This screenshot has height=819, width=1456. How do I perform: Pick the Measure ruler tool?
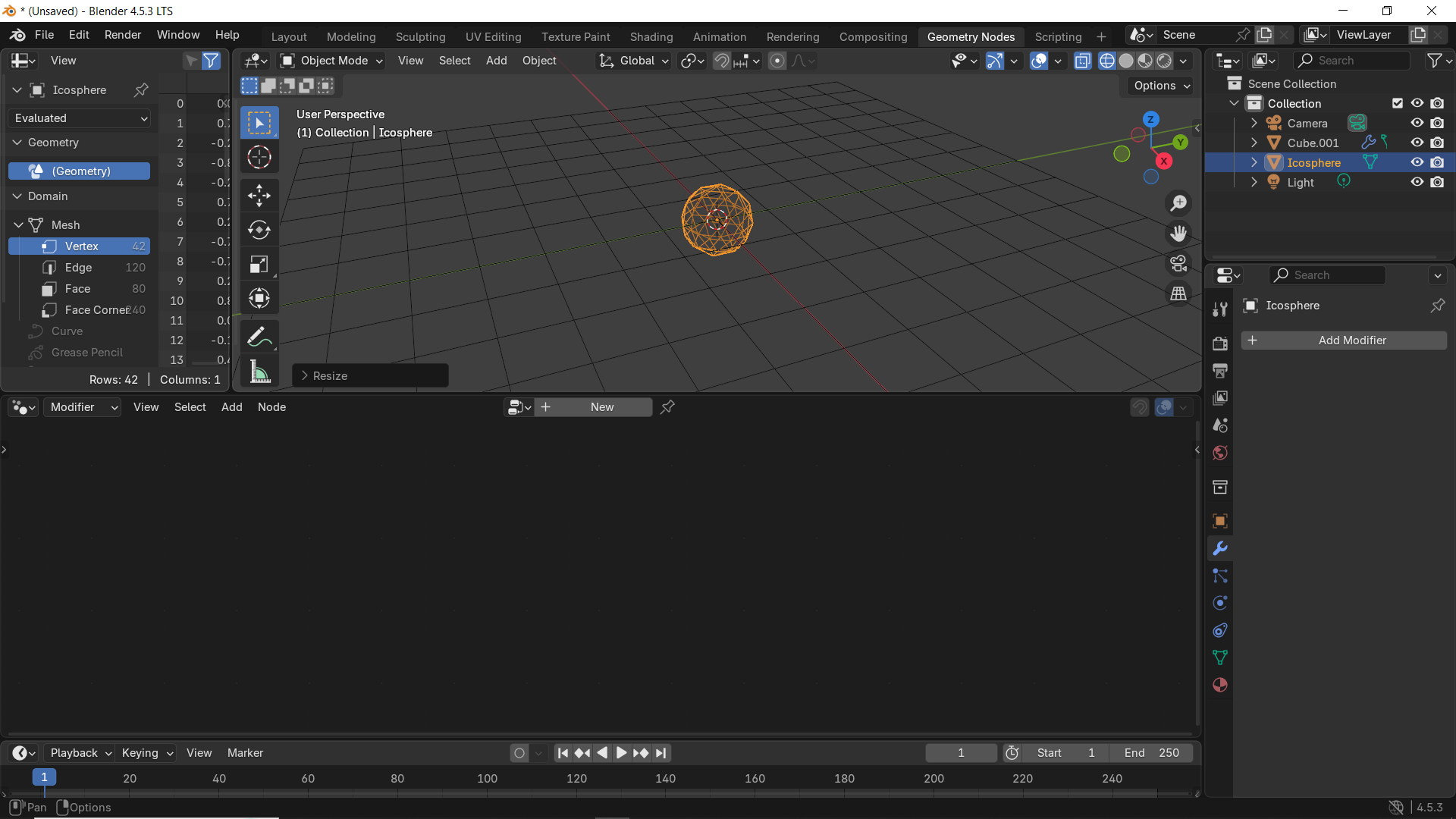[259, 371]
